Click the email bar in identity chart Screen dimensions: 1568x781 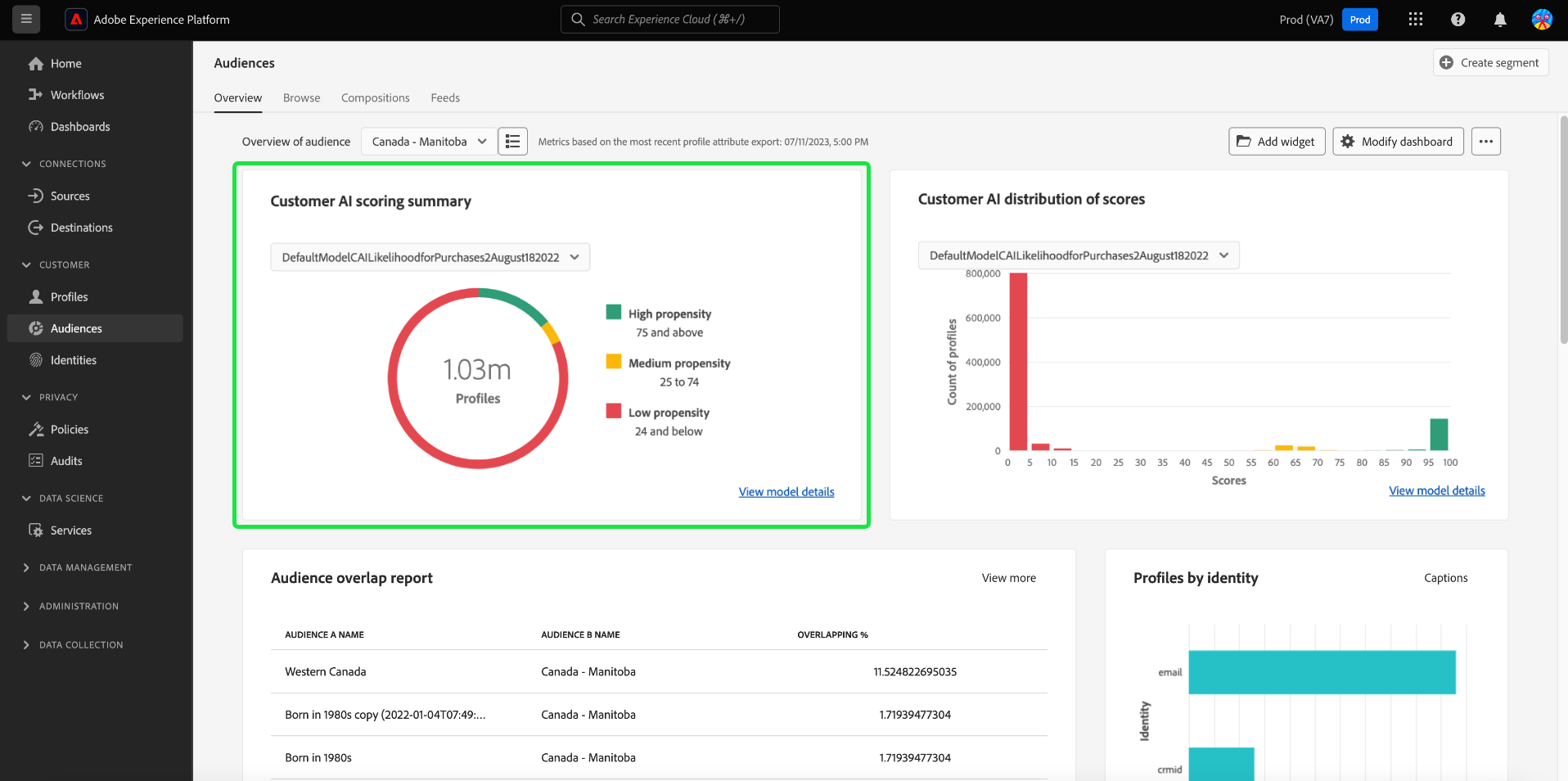click(x=1322, y=672)
